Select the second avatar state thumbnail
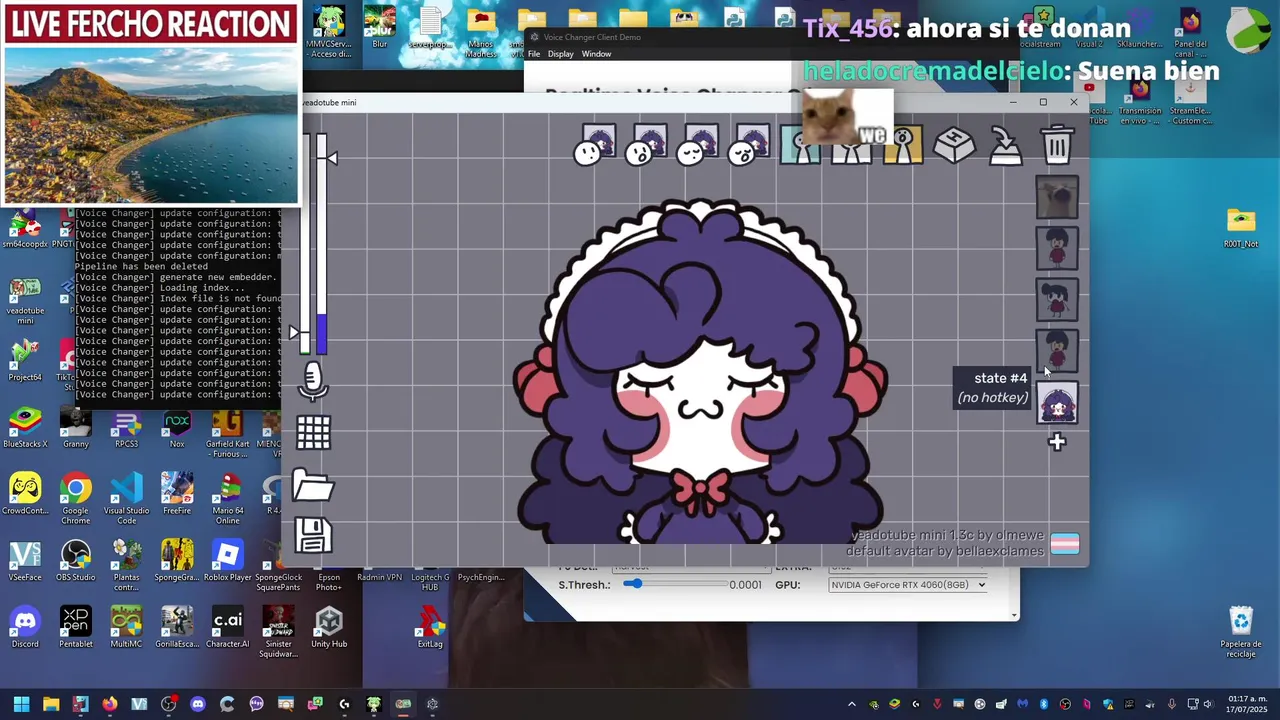The height and width of the screenshot is (720, 1280). point(1057,248)
